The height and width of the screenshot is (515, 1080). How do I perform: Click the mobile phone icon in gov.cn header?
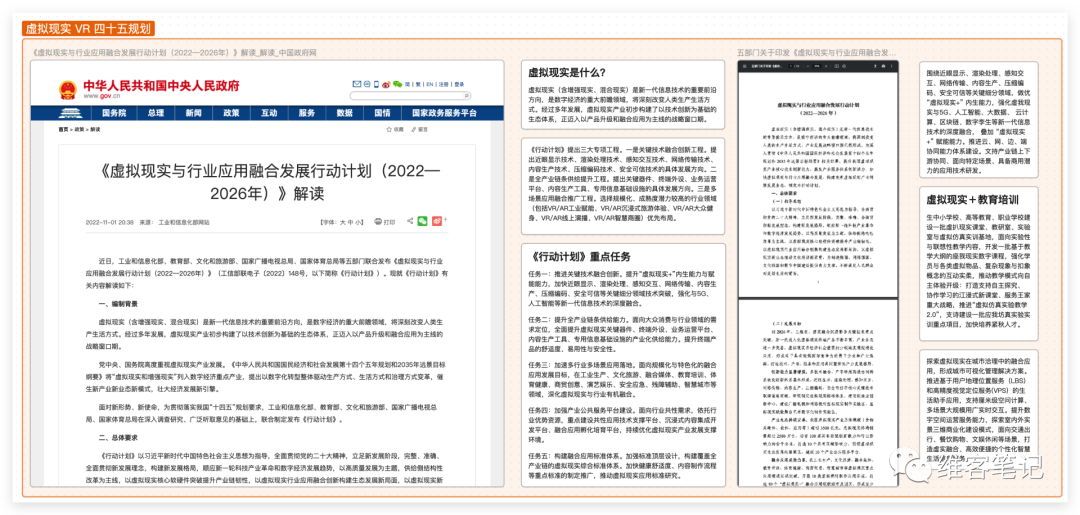376,84
